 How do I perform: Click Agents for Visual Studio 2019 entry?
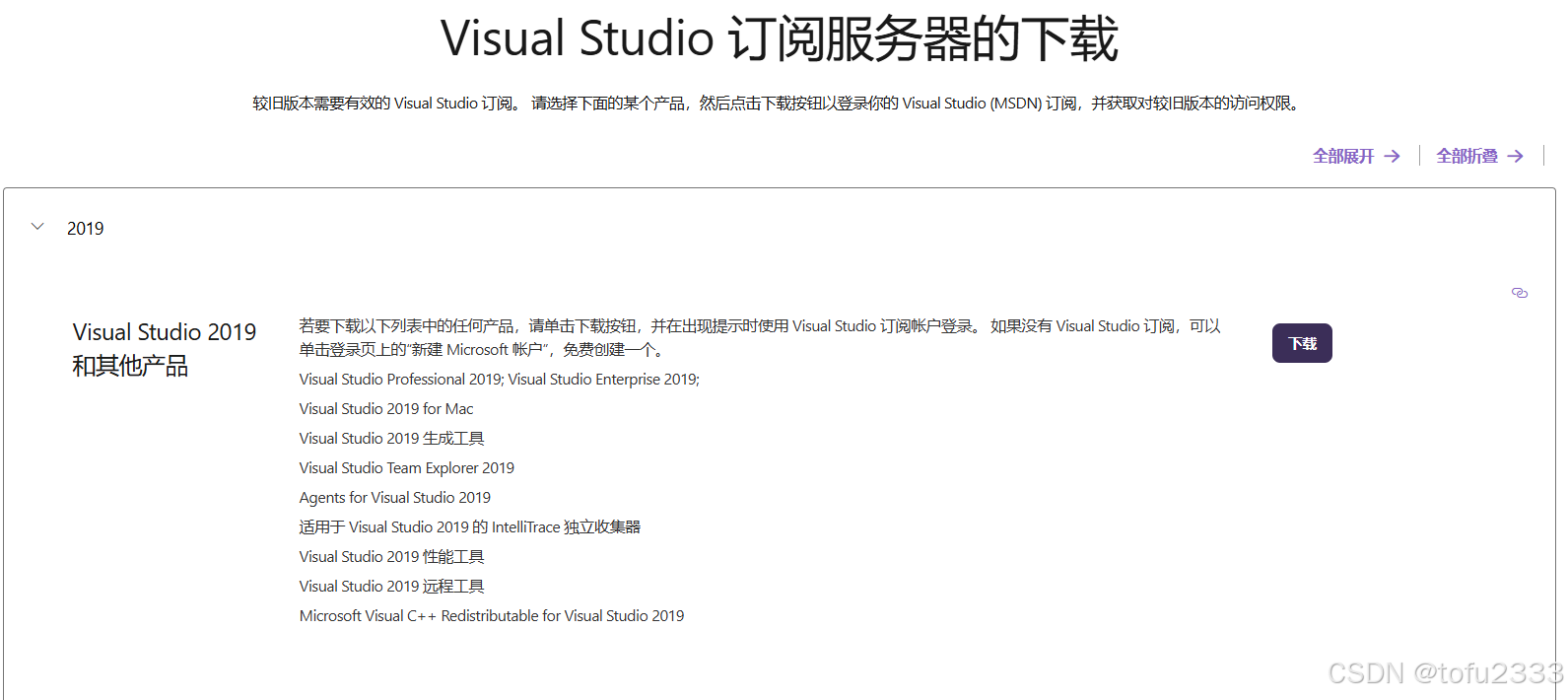point(395,498)
